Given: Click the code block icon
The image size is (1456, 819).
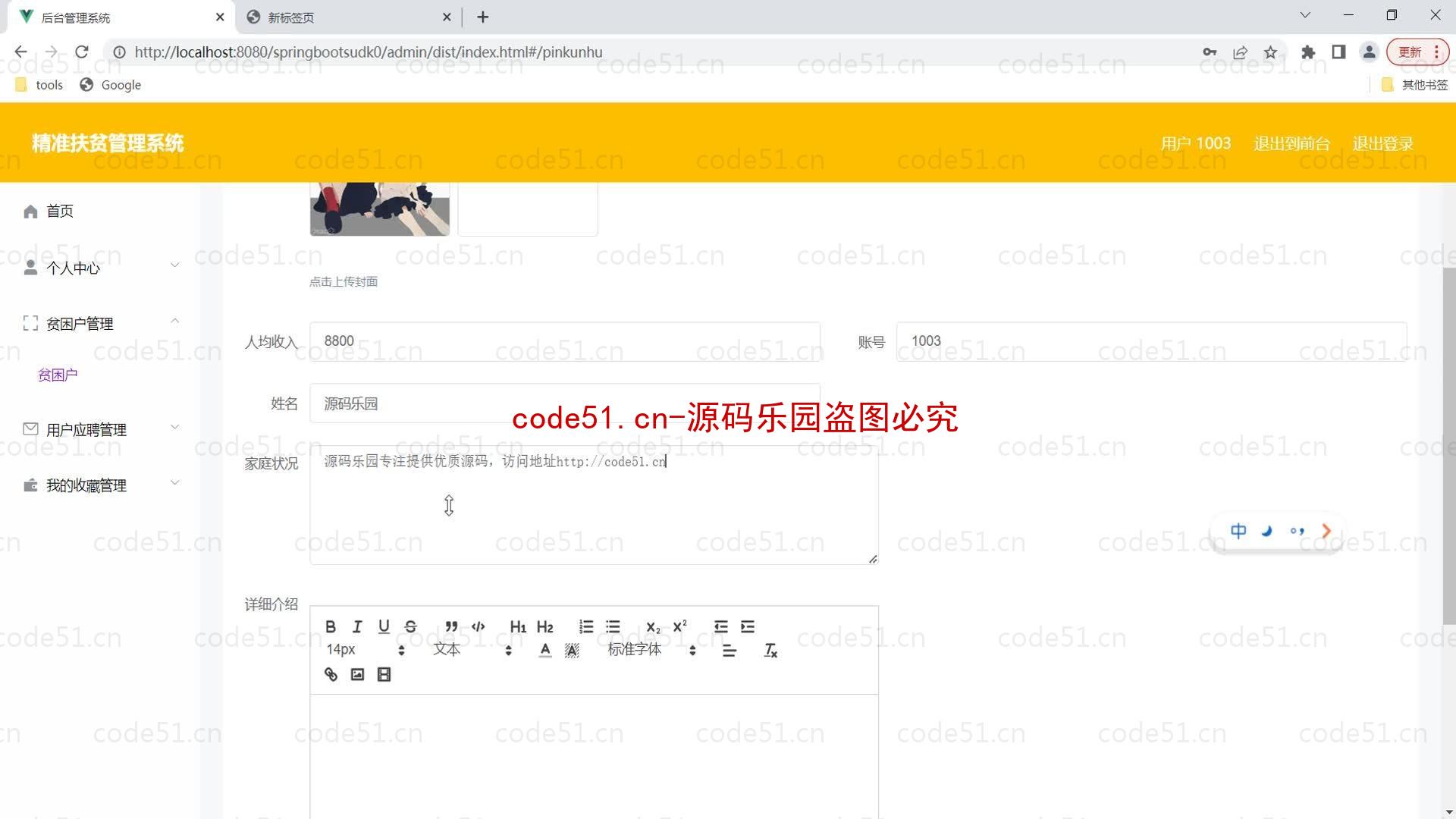Looking at the screenshot, I should click(478, 627).
